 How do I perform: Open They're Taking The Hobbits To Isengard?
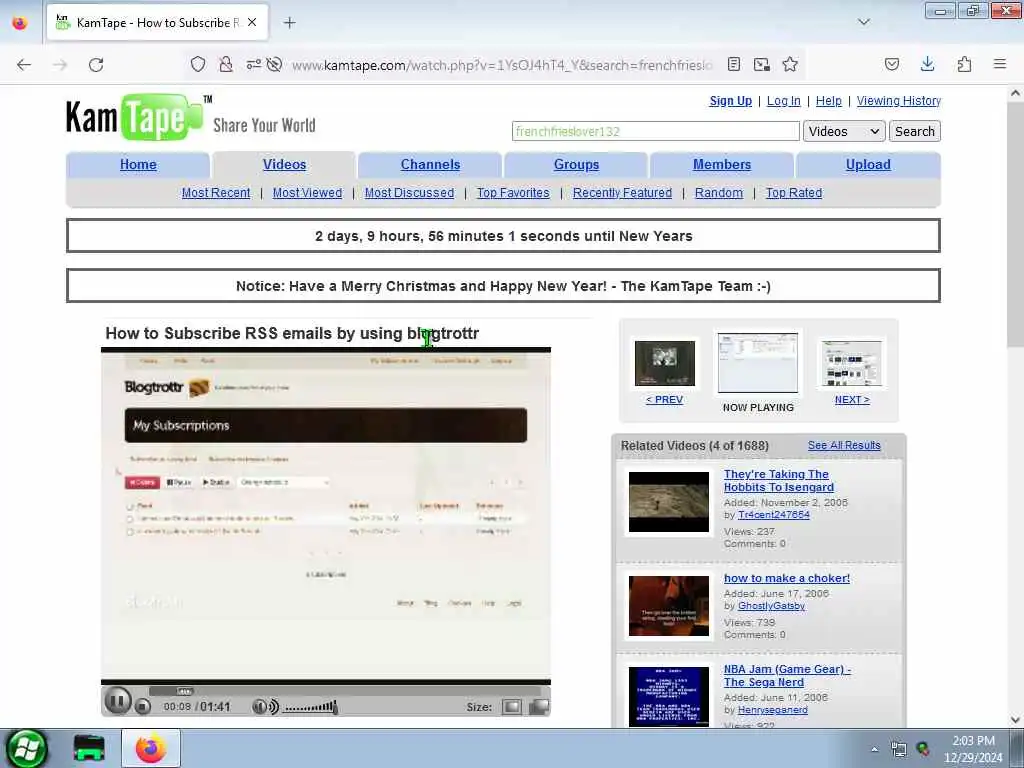pyautogui.click(x=778, y=481)
